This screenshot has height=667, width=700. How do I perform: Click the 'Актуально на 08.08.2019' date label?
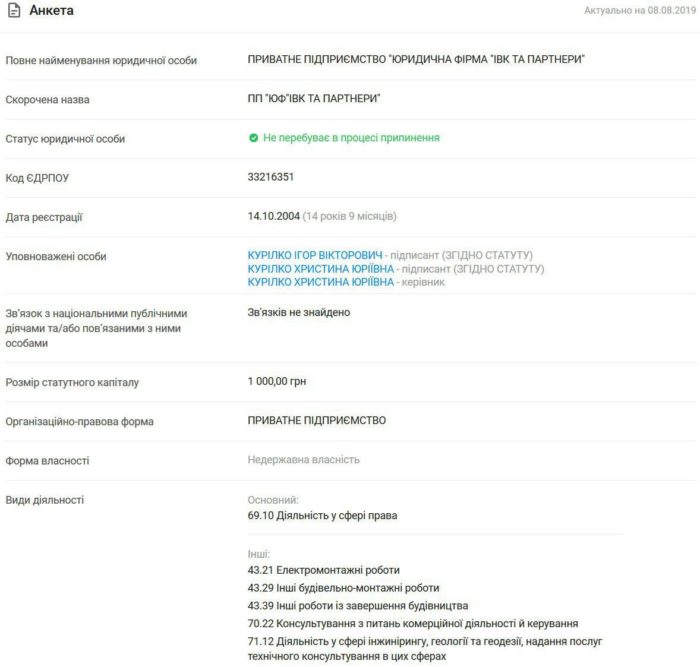point(641,10)
